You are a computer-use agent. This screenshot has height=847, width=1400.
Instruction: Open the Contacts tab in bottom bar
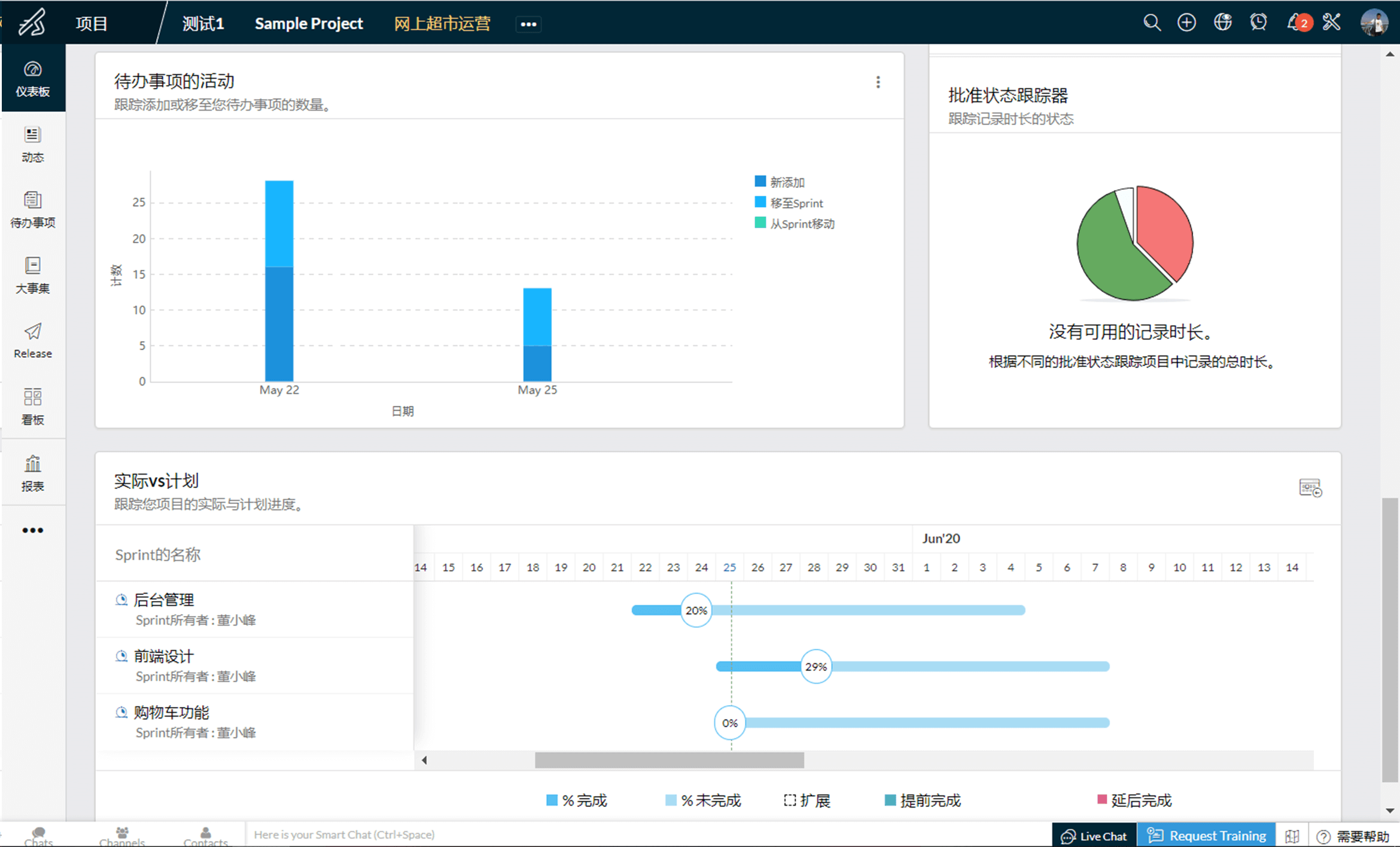205,836
